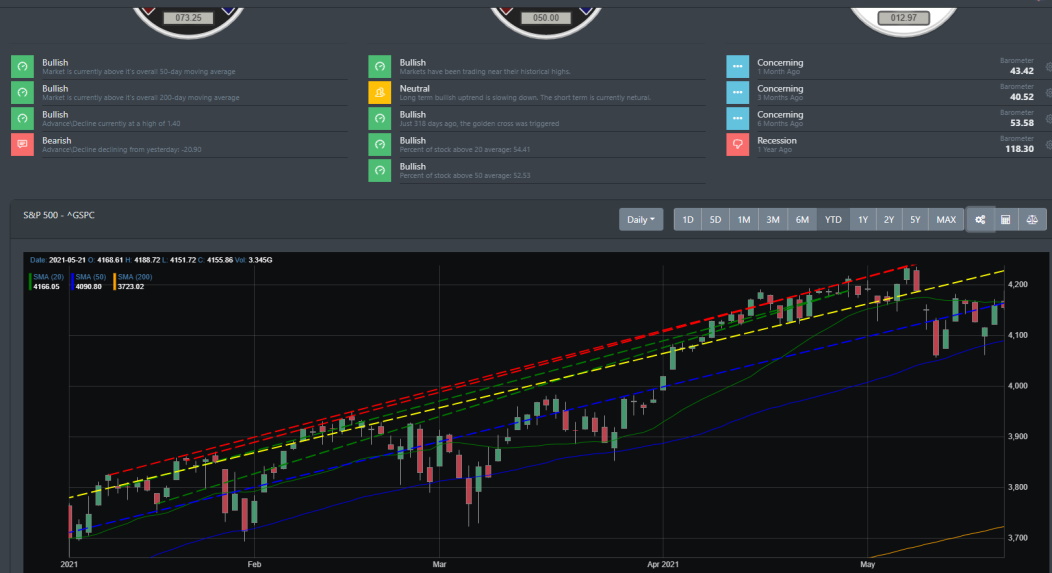Click the gauge icon beside 'trading near their historical highs'
The width and height of the screenshot is (1052, 573).
click(x=380, y=66)
